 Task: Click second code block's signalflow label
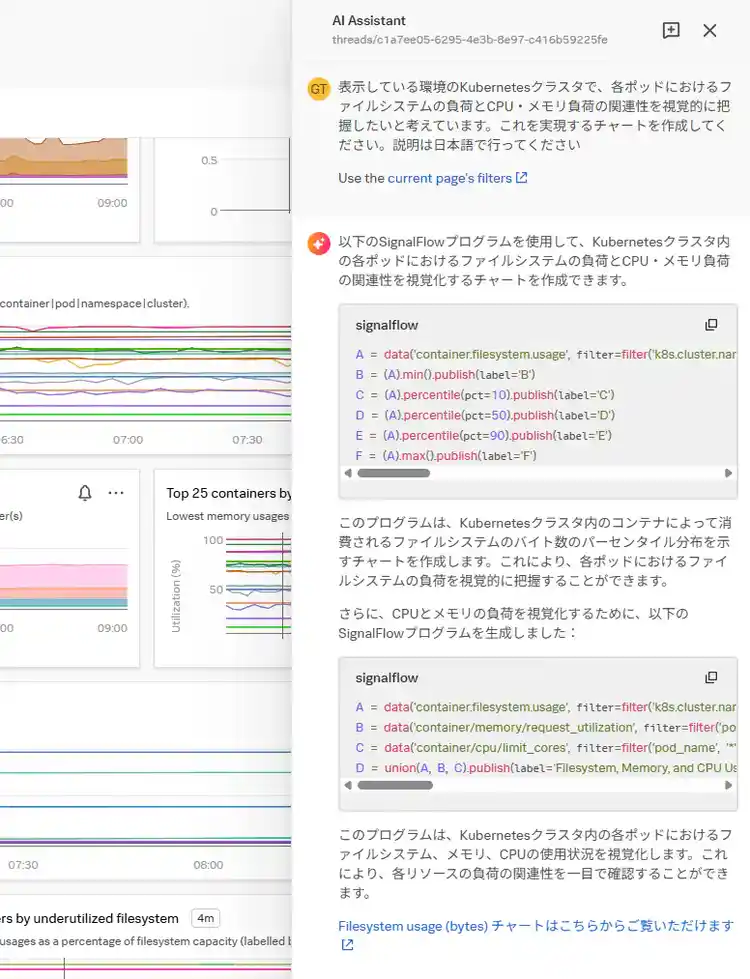(387, 678)
